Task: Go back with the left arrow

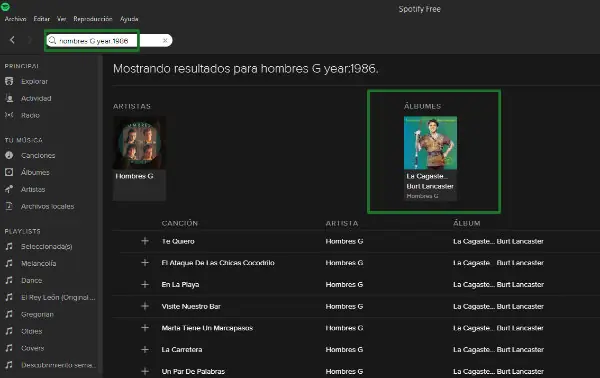Action: tap(12, 40)
